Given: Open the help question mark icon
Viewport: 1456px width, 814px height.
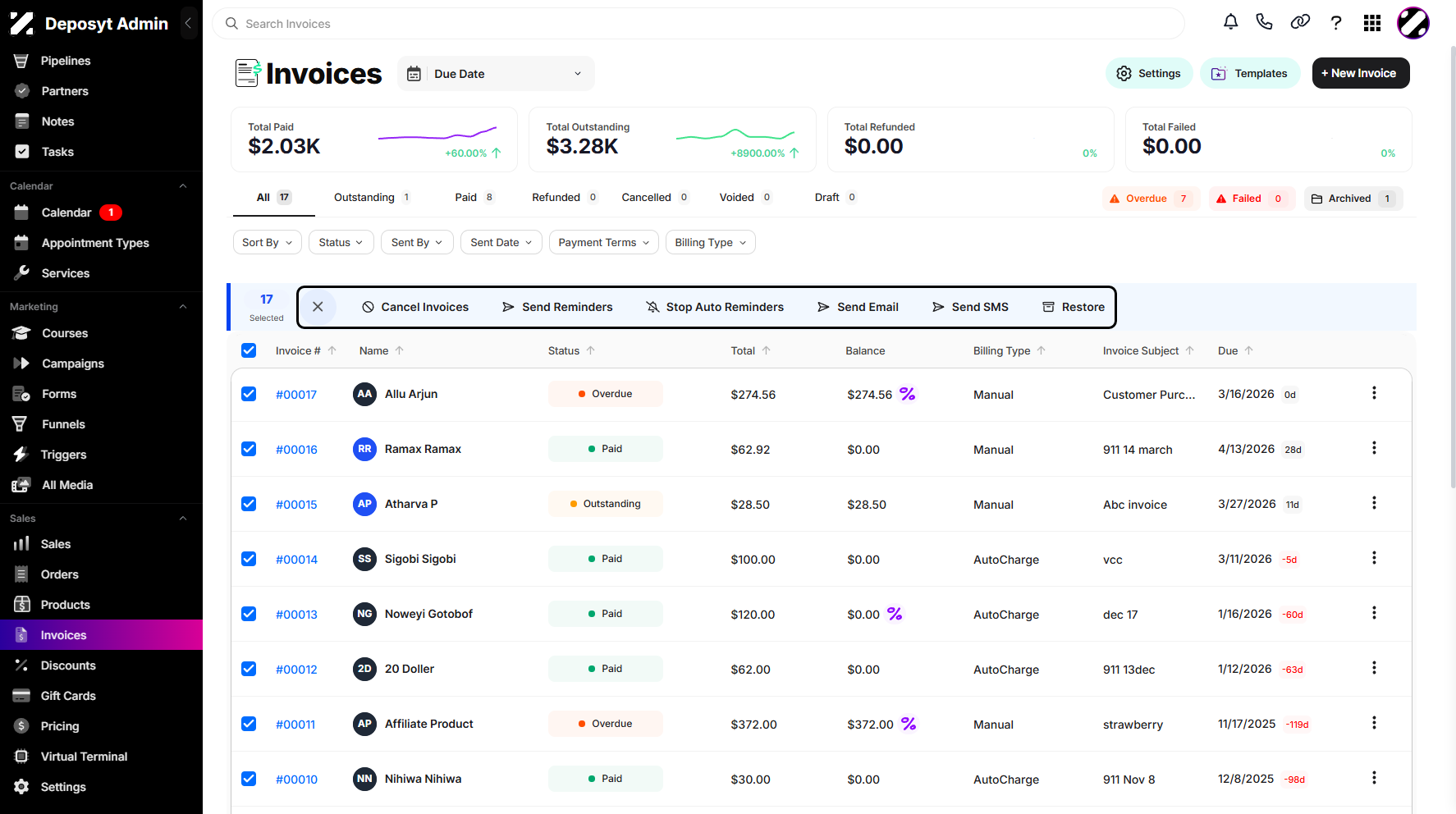Looking at the screenshot, I should 1336,23.
